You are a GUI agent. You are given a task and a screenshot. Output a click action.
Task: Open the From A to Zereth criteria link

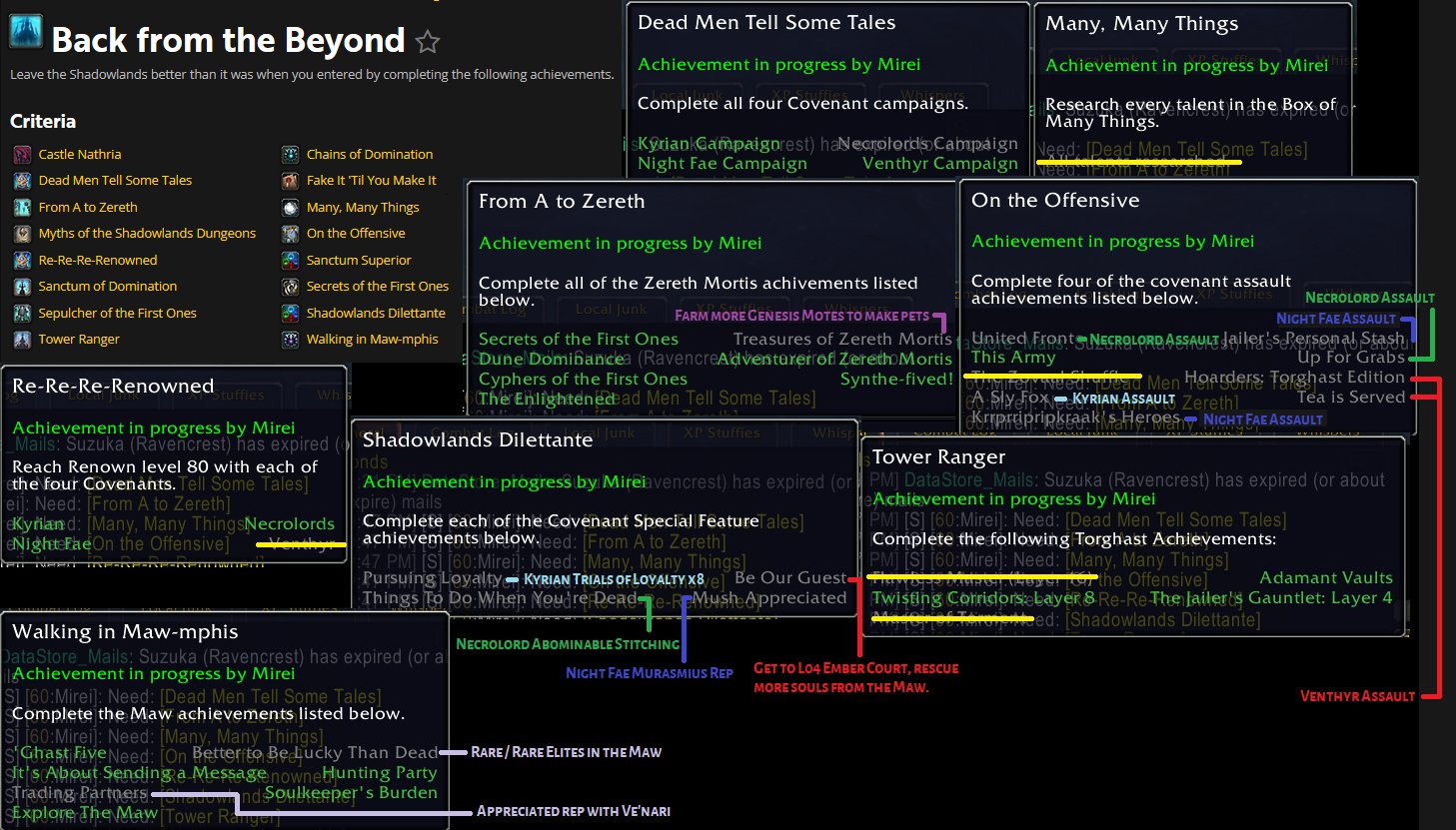coord(88,208)
